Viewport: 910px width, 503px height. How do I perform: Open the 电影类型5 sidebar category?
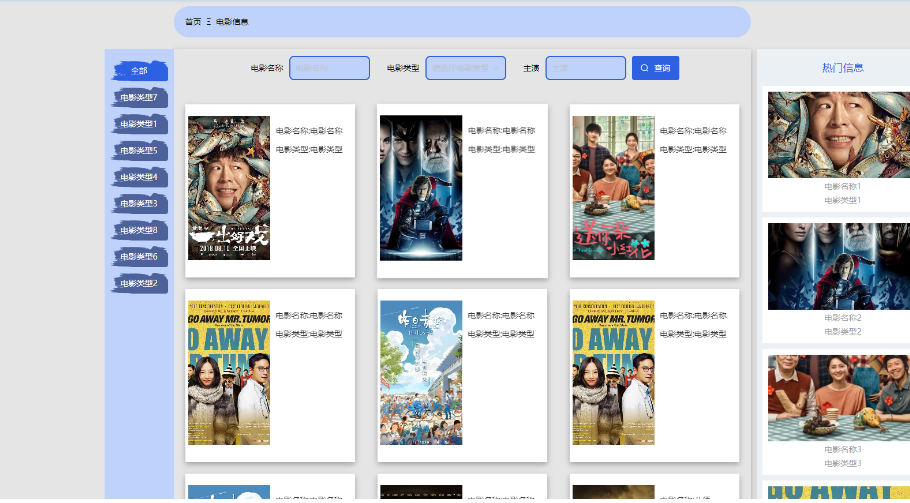[x=139, y=151]
